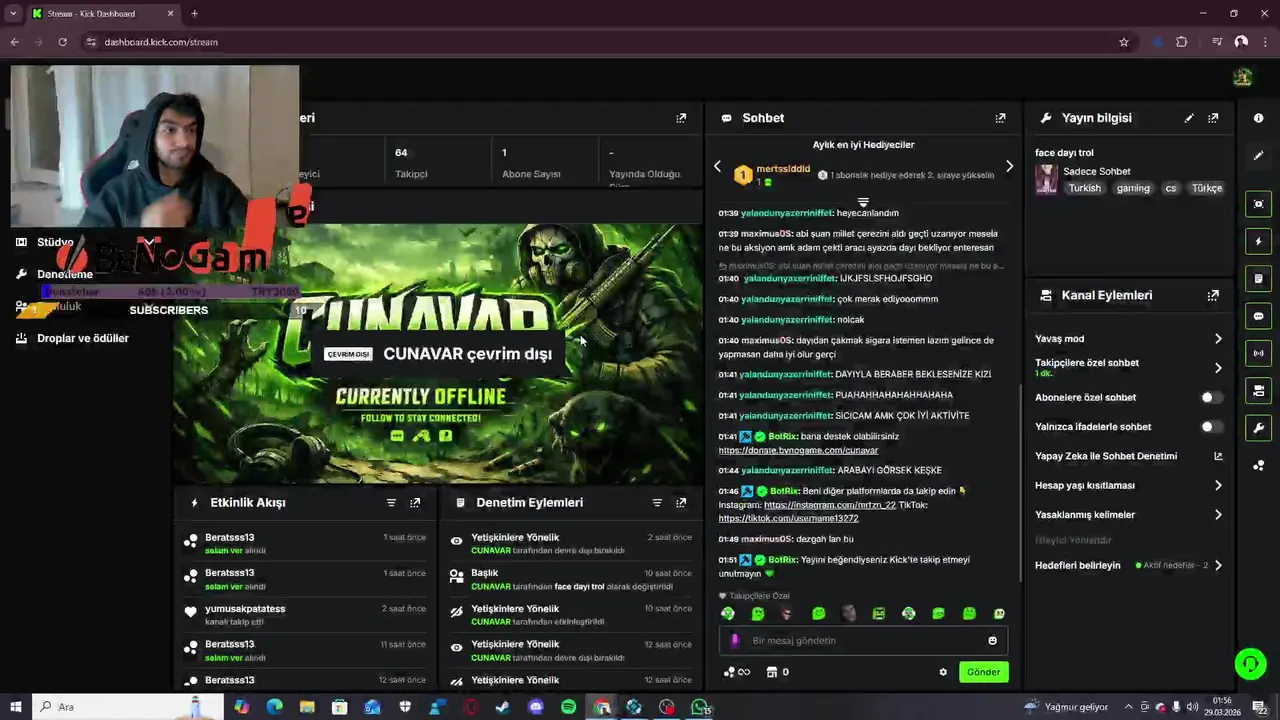Open WhatsApp from the taskbar
This screenshot has width=1280, height=720.
coord(700,707)
